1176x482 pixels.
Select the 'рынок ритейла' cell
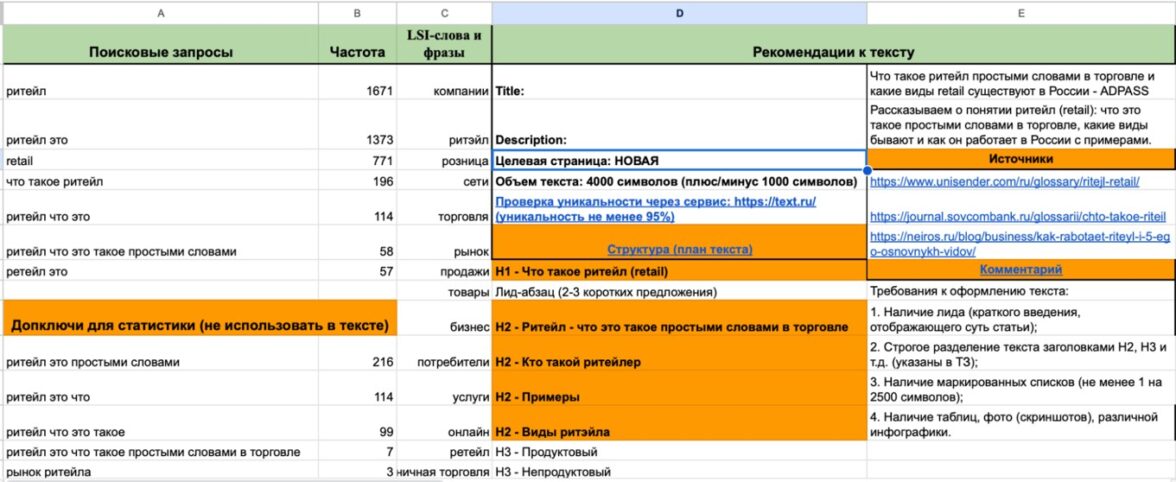161,472
